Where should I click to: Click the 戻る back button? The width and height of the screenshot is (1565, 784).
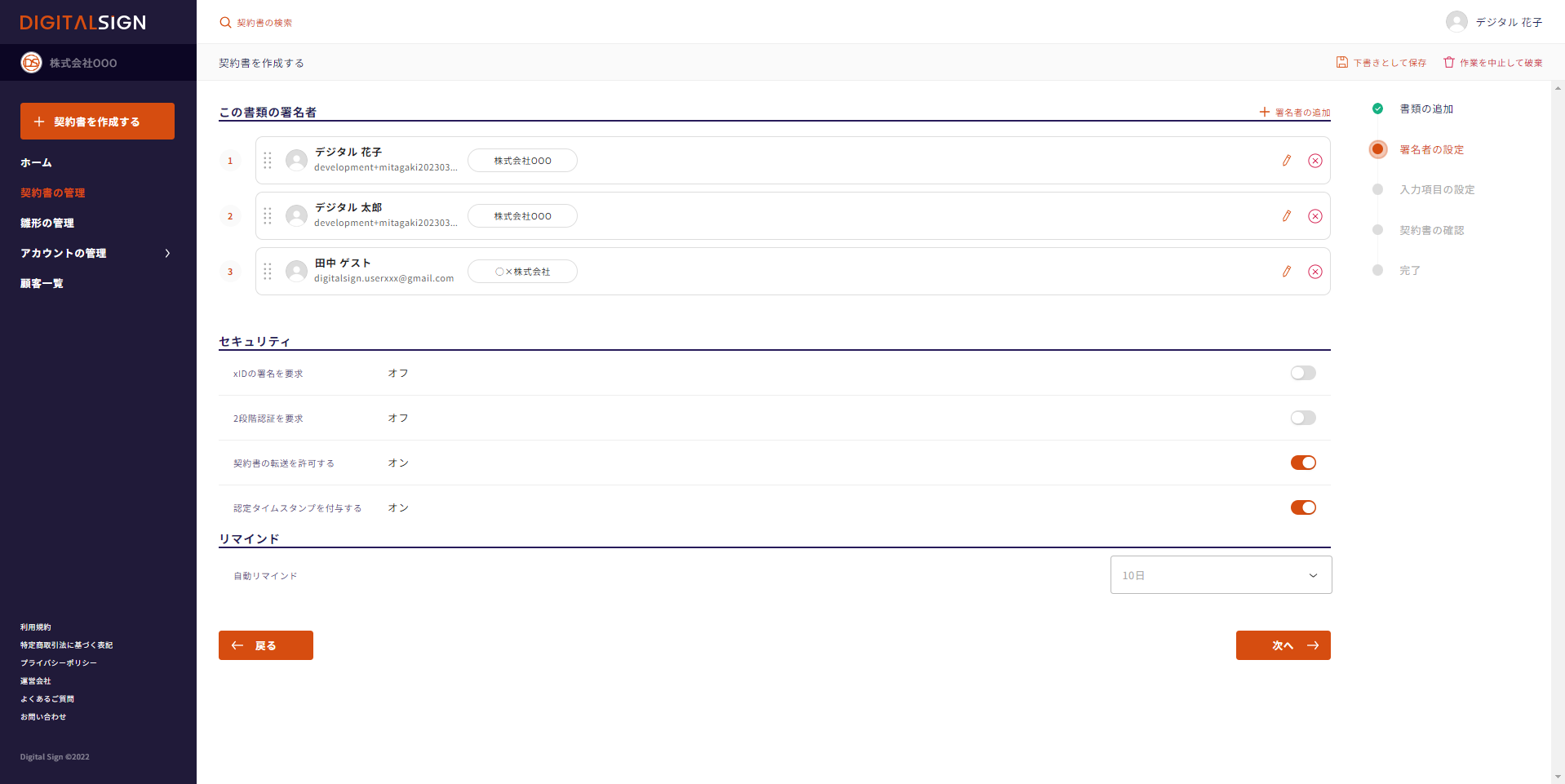[265, 645]
